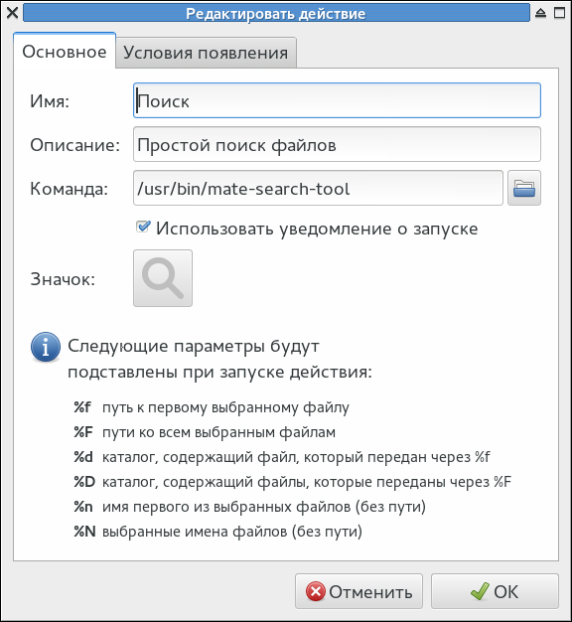Click into the Описание field 'Простой поиск файлов'
Image resolution: width=572 pixels, height=622 pixels.
pyautogui.click(x=337, y=144)
